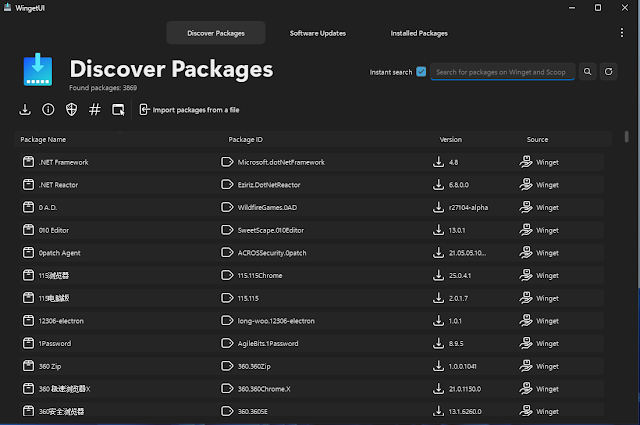Click the 13.1.6260.0 version value
640x425 pixels.
[465, 412]
